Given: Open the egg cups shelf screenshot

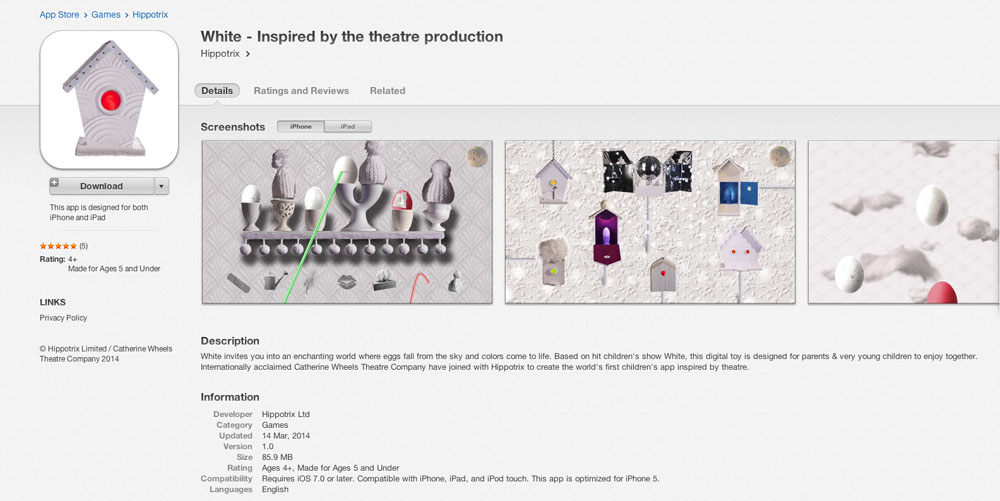Looking at the screenshot, I should (347, 222).
